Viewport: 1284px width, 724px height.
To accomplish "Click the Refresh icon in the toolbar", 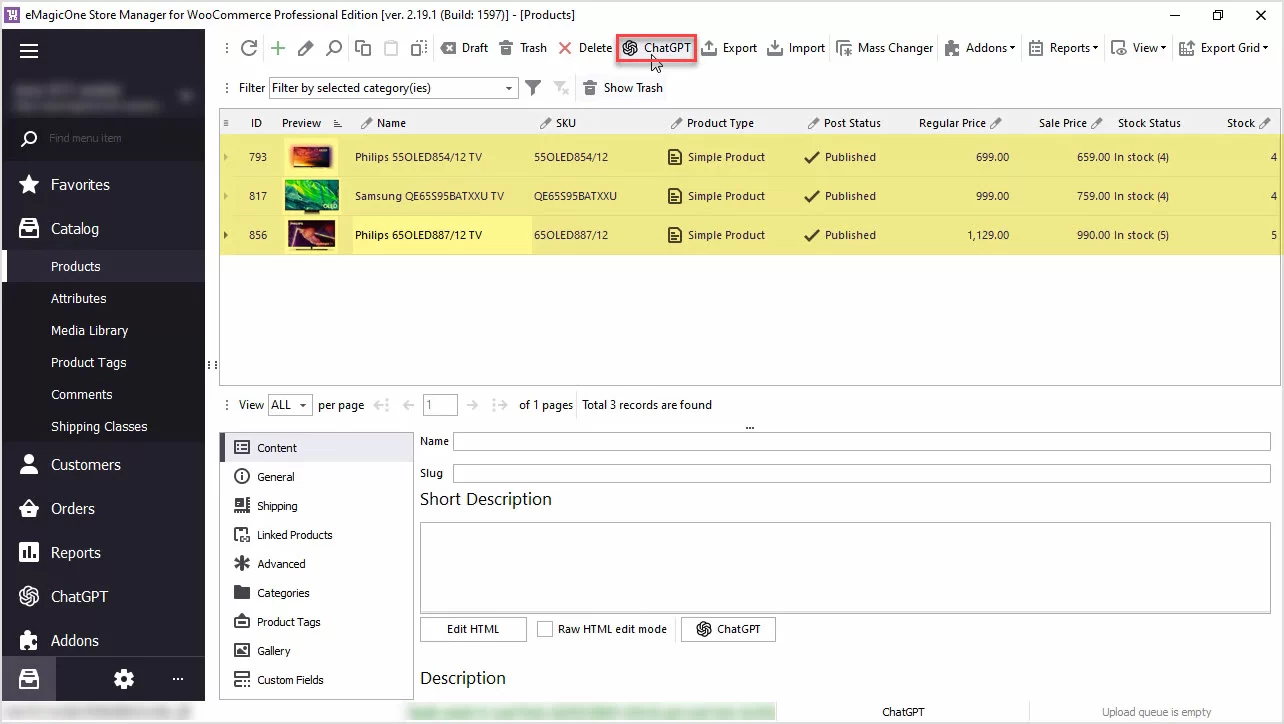I will (249, 48).
